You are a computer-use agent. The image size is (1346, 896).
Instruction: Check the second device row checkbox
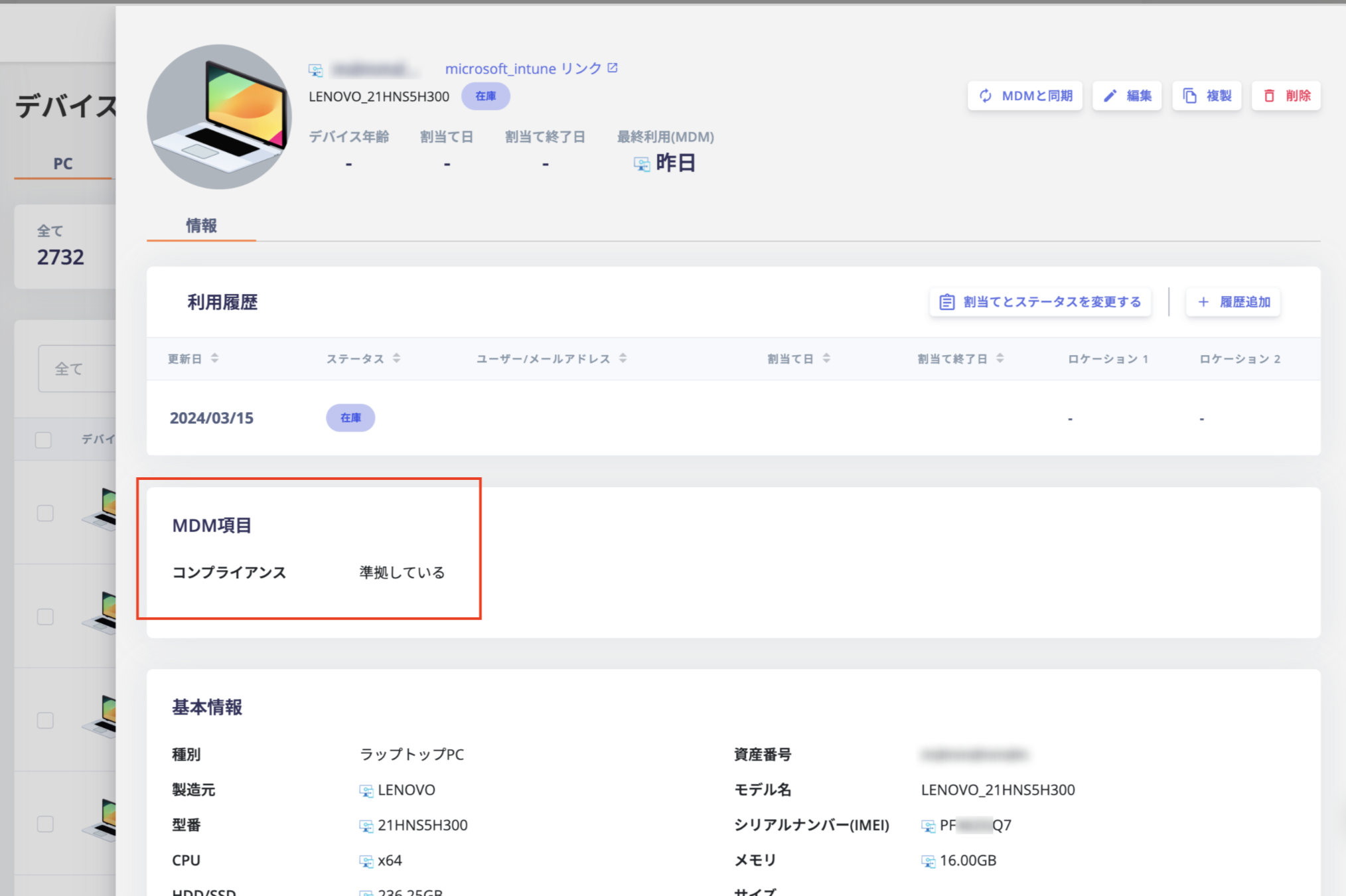pyautogui.click(x=45, y=617)
